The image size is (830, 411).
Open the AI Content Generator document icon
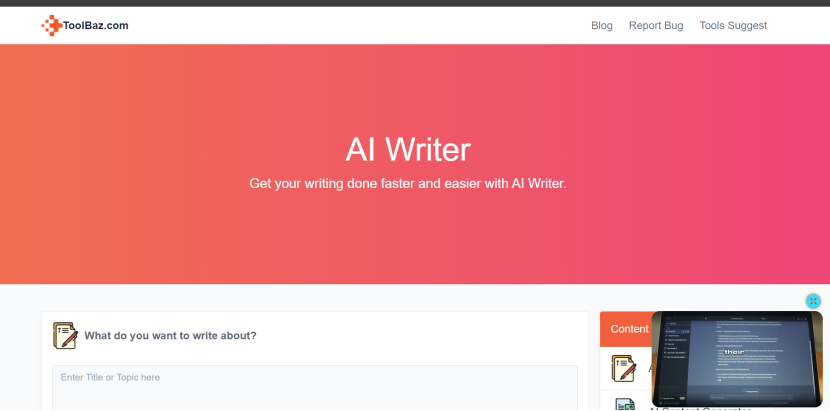[625, 405]
